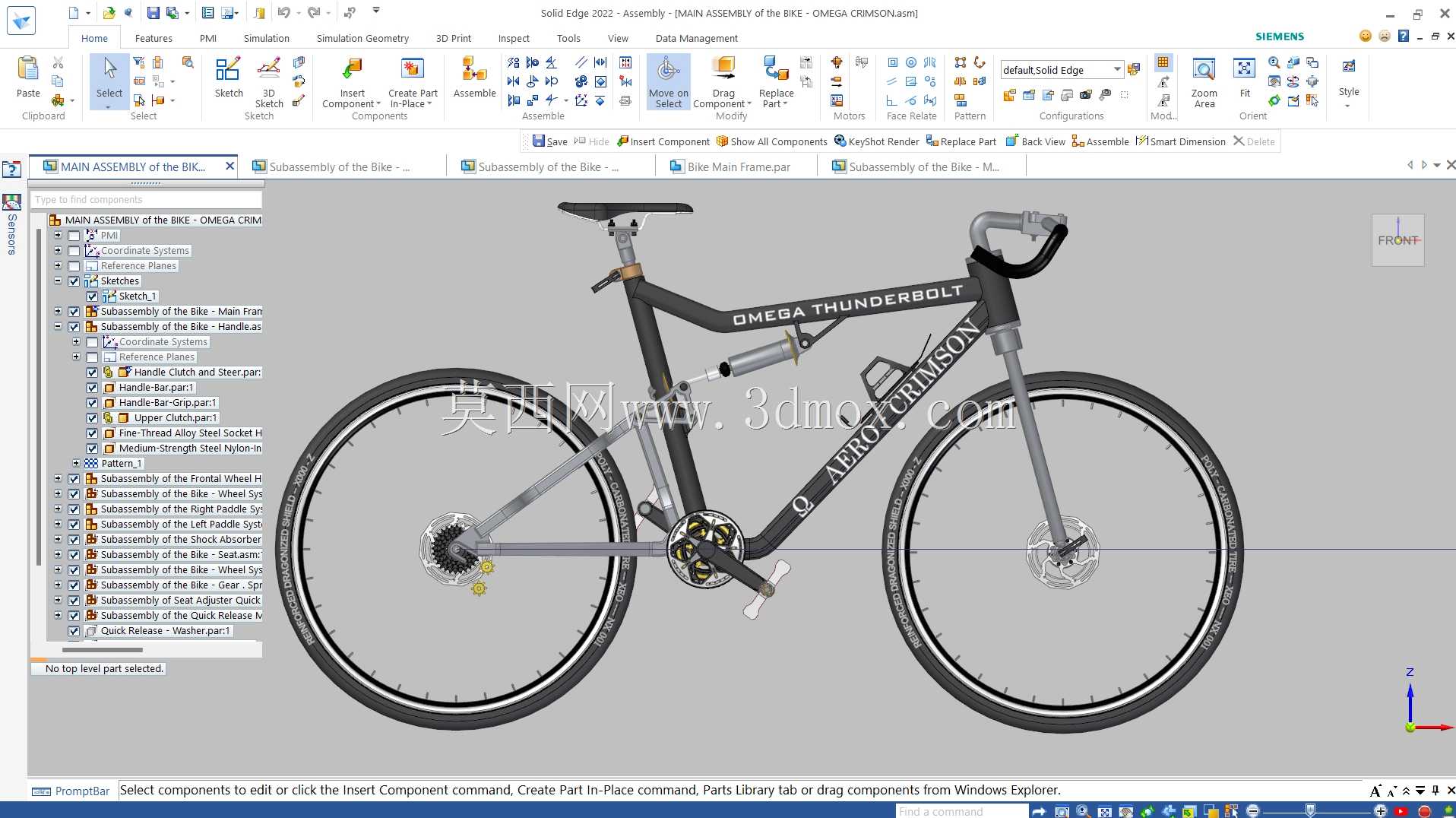Collapse the Sketches tree node

coord(58,281)
